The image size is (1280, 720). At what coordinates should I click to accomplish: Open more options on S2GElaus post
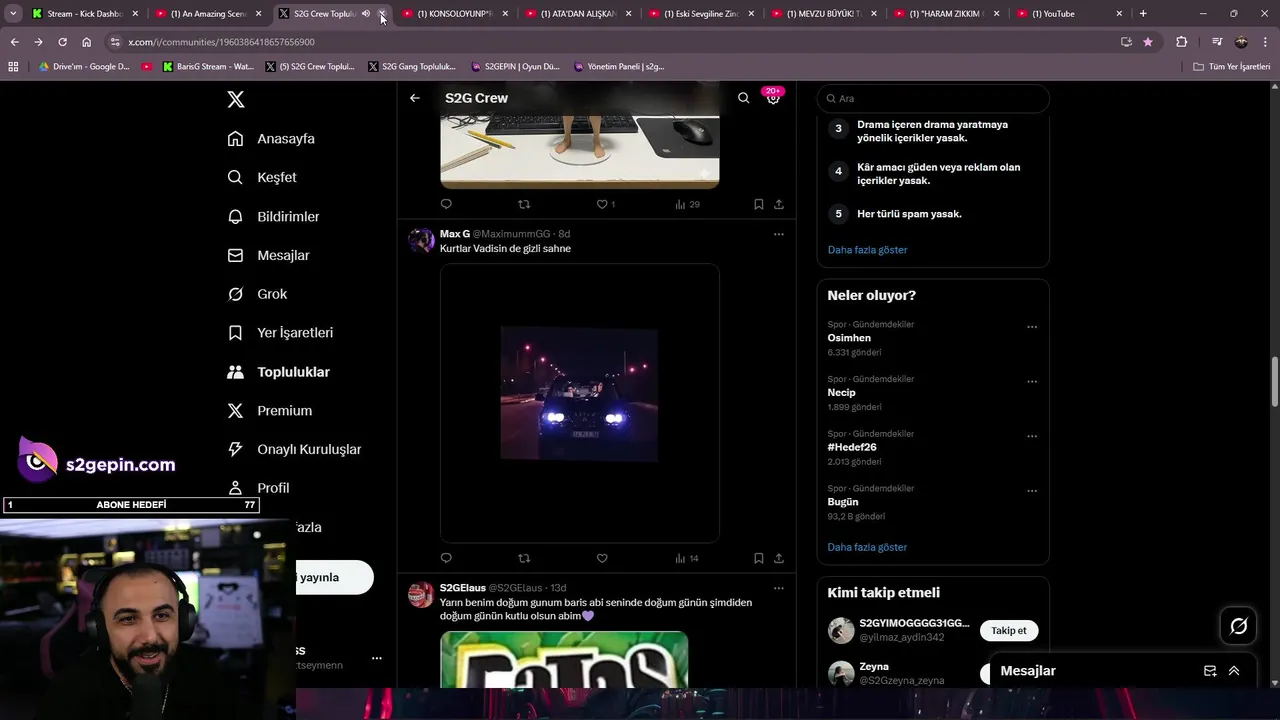(x=779, y=588)
